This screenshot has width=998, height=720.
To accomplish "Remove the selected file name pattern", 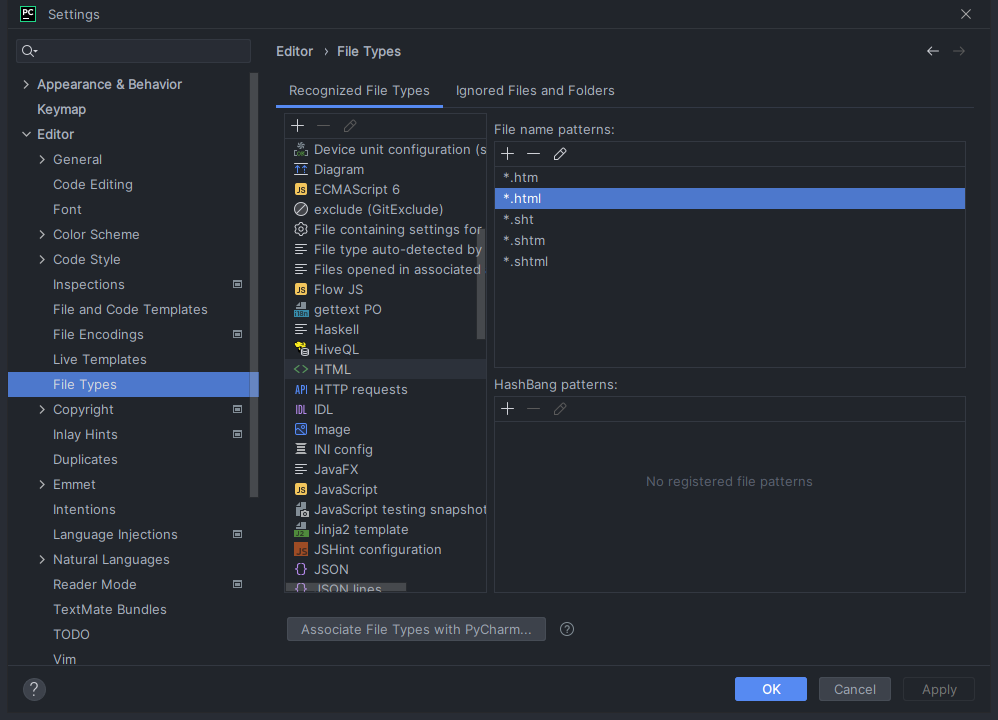I will (x=534, y=153).
